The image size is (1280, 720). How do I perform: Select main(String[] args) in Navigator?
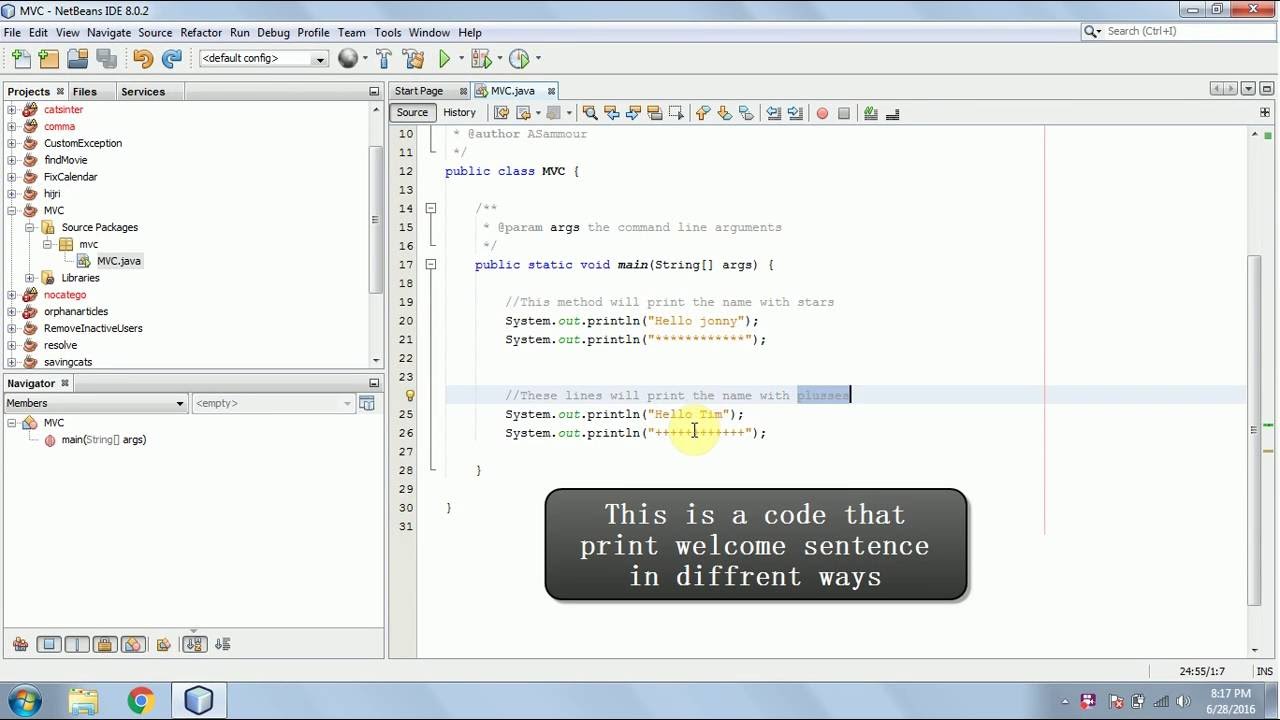pyautogui.click(x=104, y=440)
